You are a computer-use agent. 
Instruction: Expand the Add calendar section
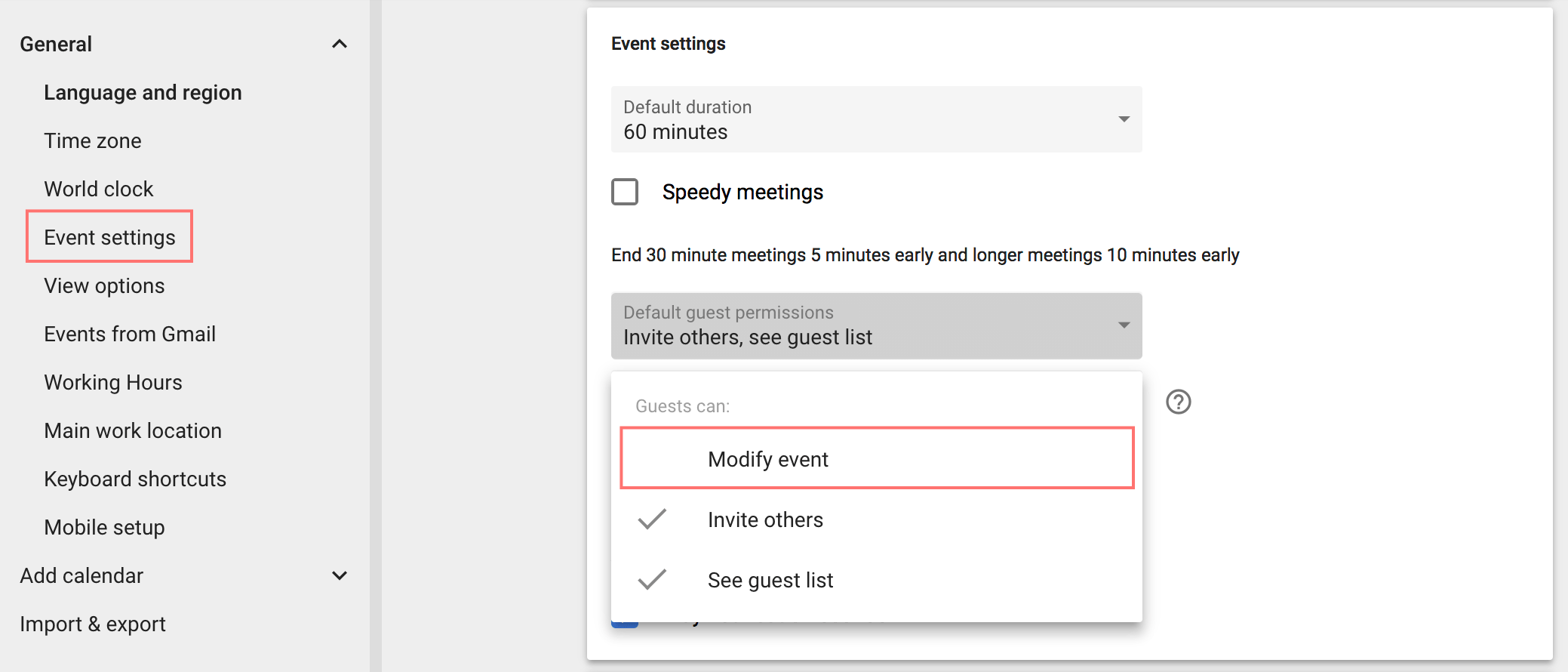(x=340, y=575)
